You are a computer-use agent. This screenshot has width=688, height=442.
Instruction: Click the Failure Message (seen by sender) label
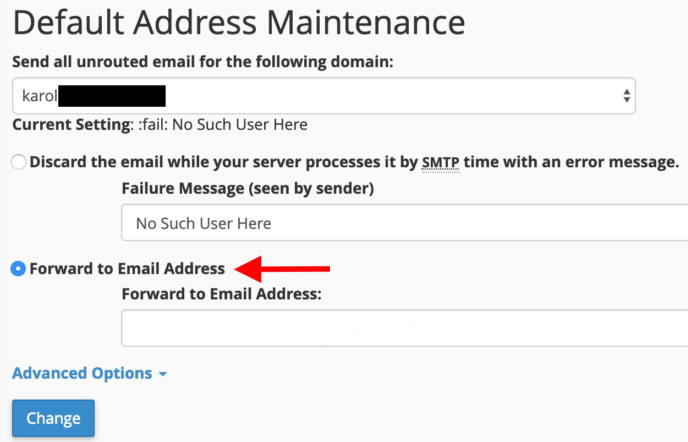pyautogui.click(x=248, y=188)
